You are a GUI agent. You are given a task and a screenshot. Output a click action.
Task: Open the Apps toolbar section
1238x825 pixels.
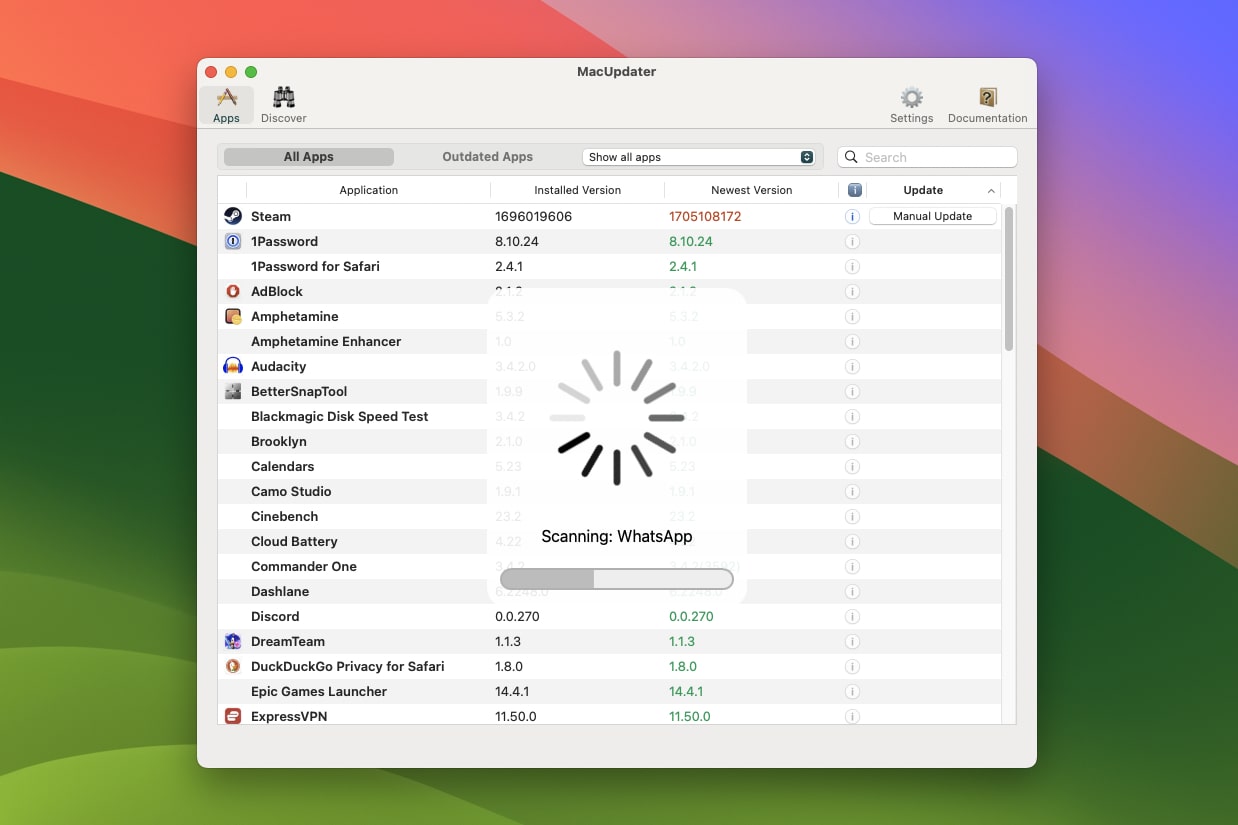pyautogui.click(x=227, y=105)
